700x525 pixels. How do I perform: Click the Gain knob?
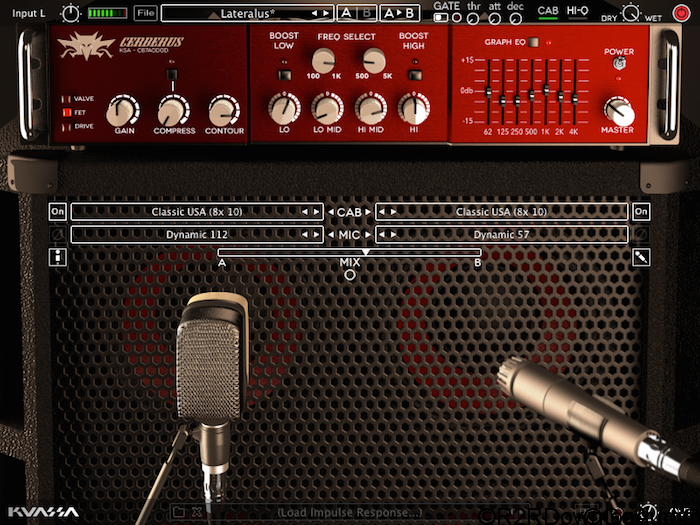click(123, 110)
